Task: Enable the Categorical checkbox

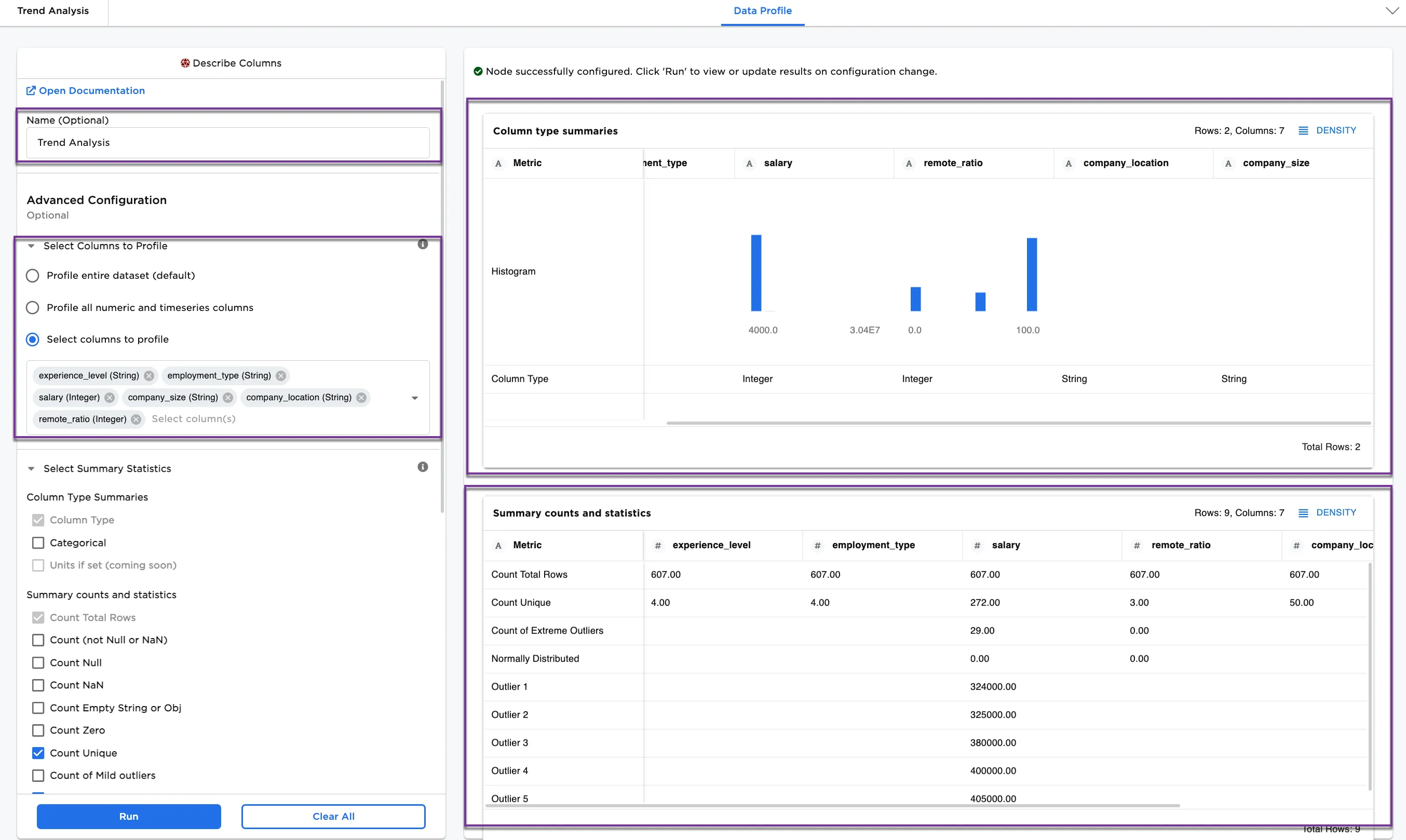Action: pos(38,543)
